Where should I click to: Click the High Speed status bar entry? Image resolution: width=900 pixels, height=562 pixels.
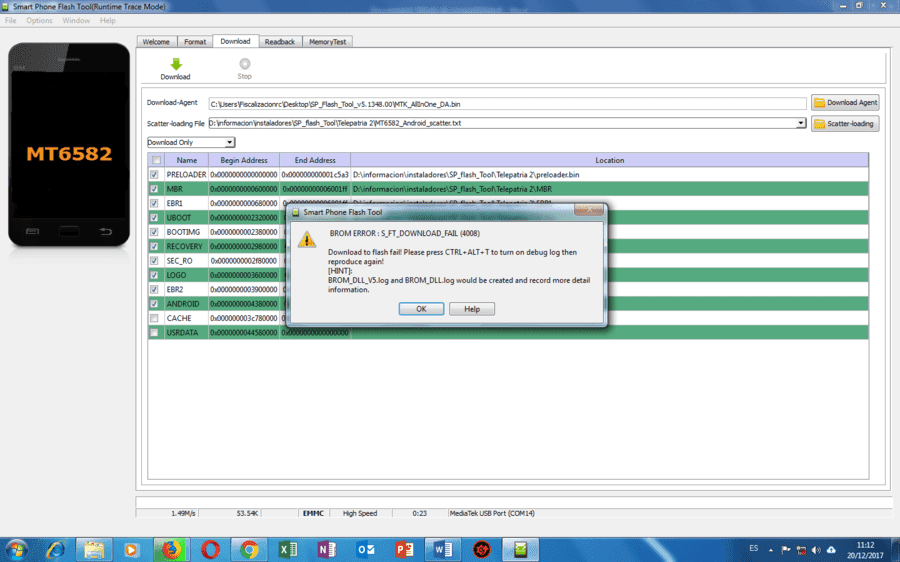(360, 513)
